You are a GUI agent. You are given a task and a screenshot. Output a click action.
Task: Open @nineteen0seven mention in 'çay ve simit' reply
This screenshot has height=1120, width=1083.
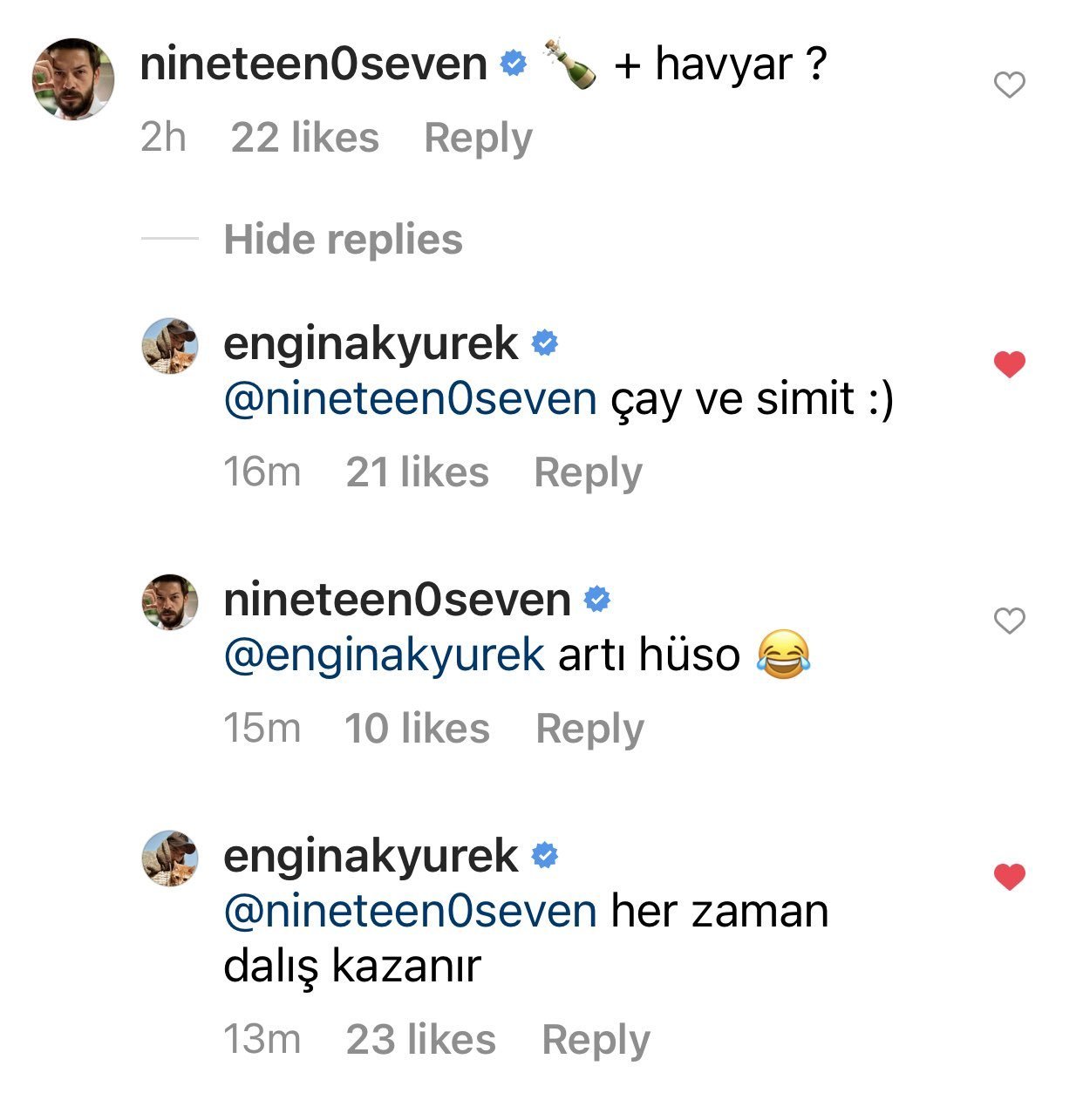pos(410,399)
